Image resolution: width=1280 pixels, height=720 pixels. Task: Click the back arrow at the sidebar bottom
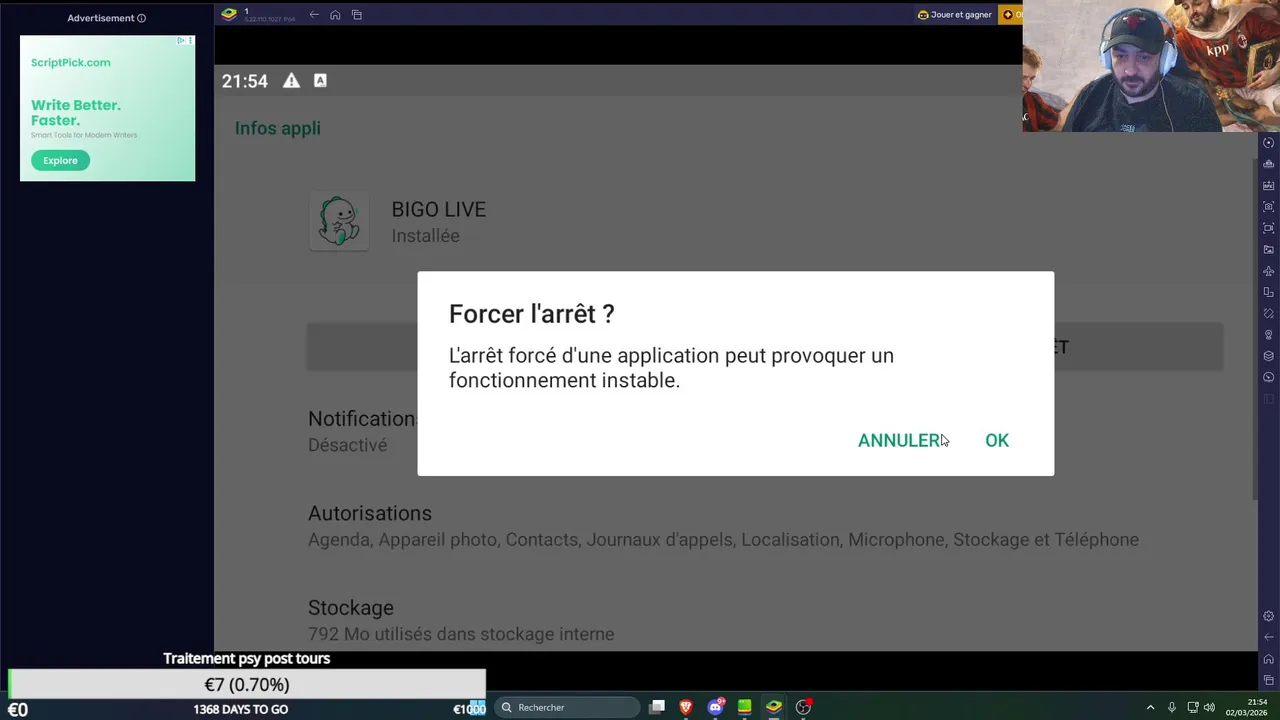1268,637
